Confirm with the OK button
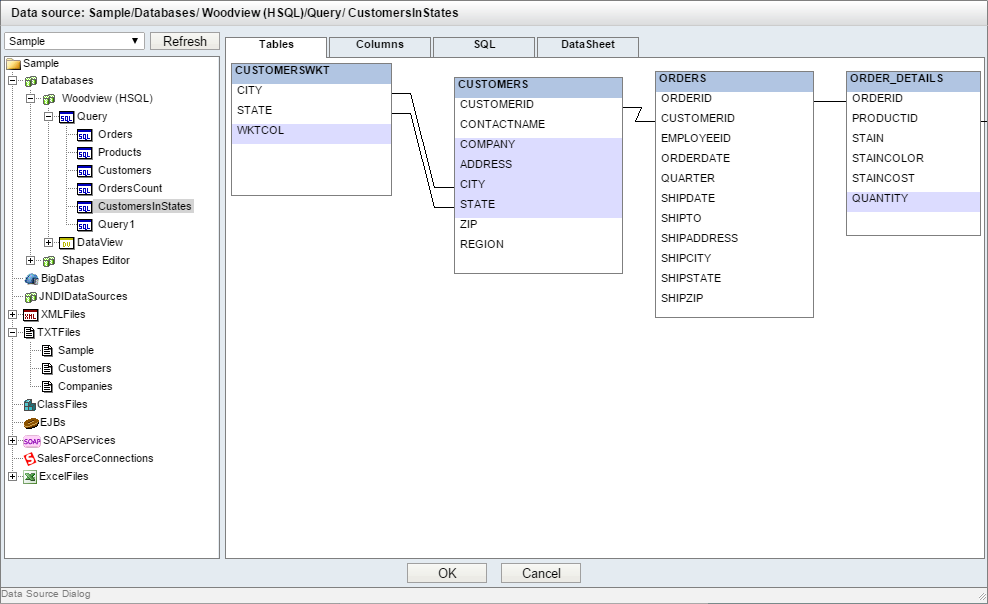Viewport: 988px width, 604px height. (x=447, y=573)
